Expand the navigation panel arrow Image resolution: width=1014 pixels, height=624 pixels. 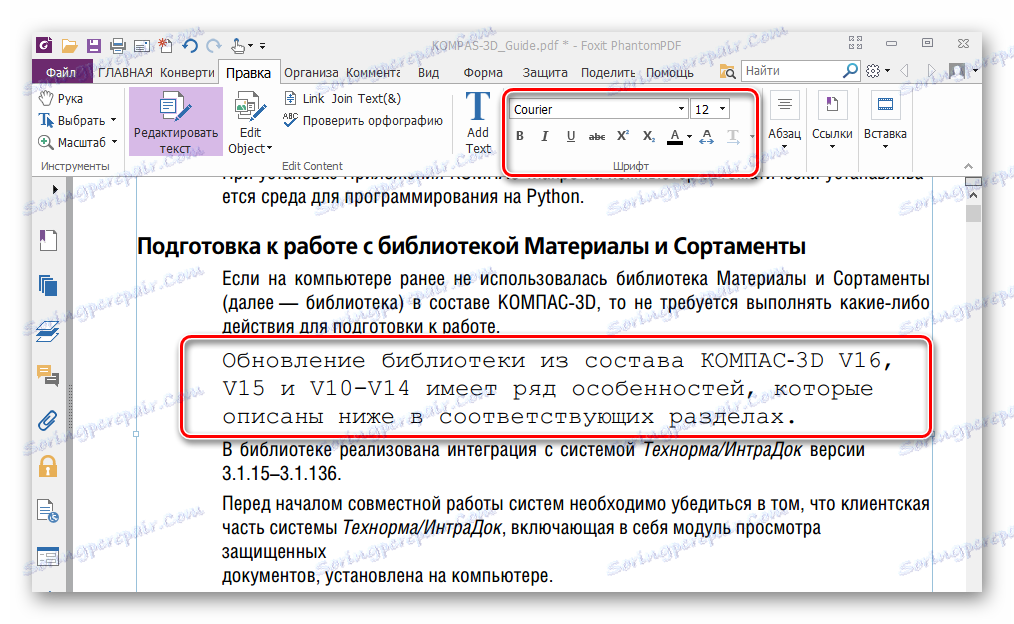click(x=55, y=189)
